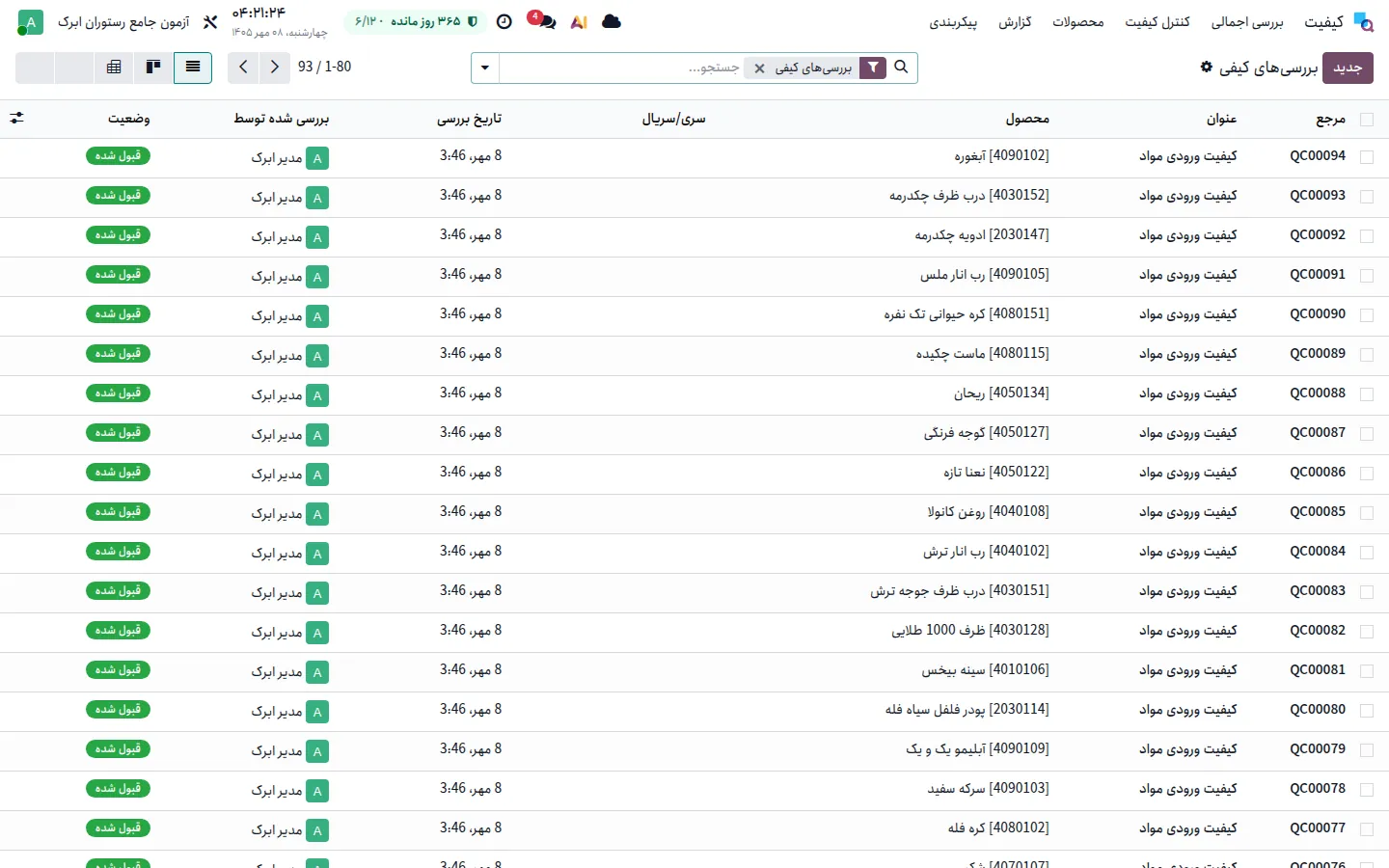Click the wrench debug tools icon

(210, 21)
